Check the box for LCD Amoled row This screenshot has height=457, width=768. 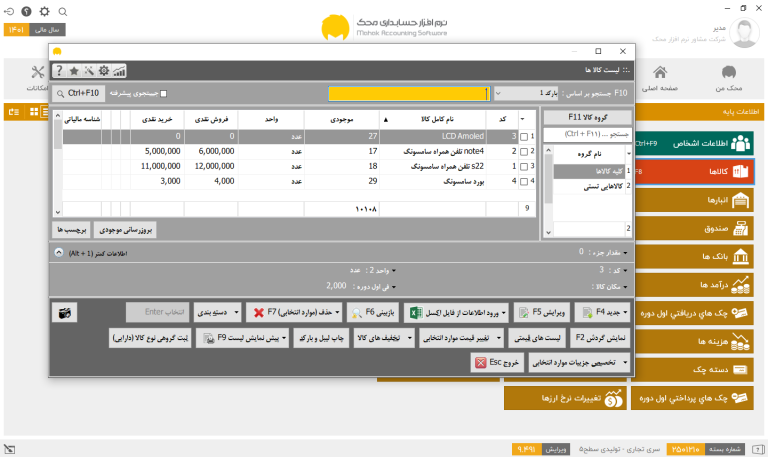click(524, 137)
